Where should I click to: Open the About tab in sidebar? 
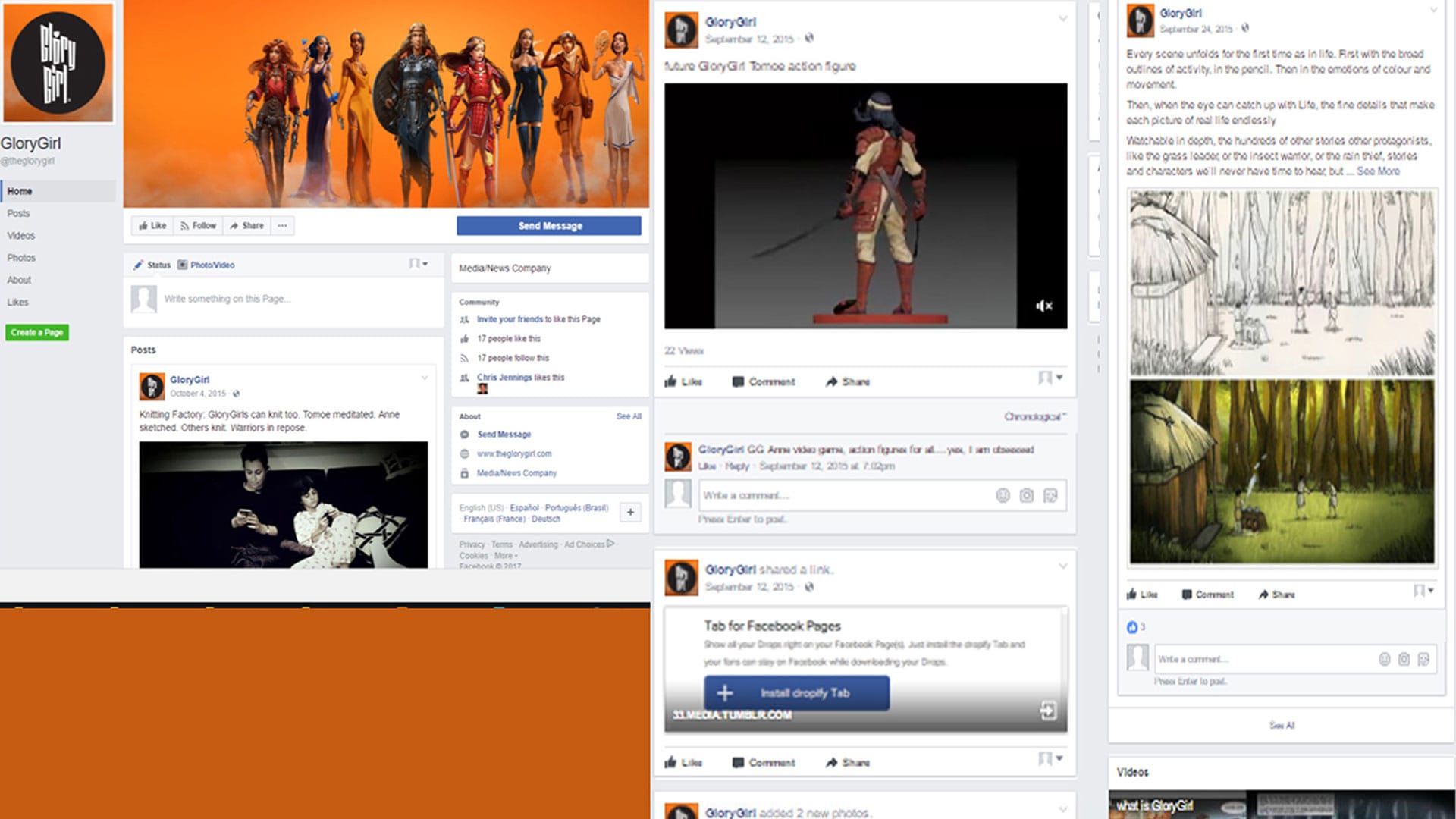tap(19, 280)
